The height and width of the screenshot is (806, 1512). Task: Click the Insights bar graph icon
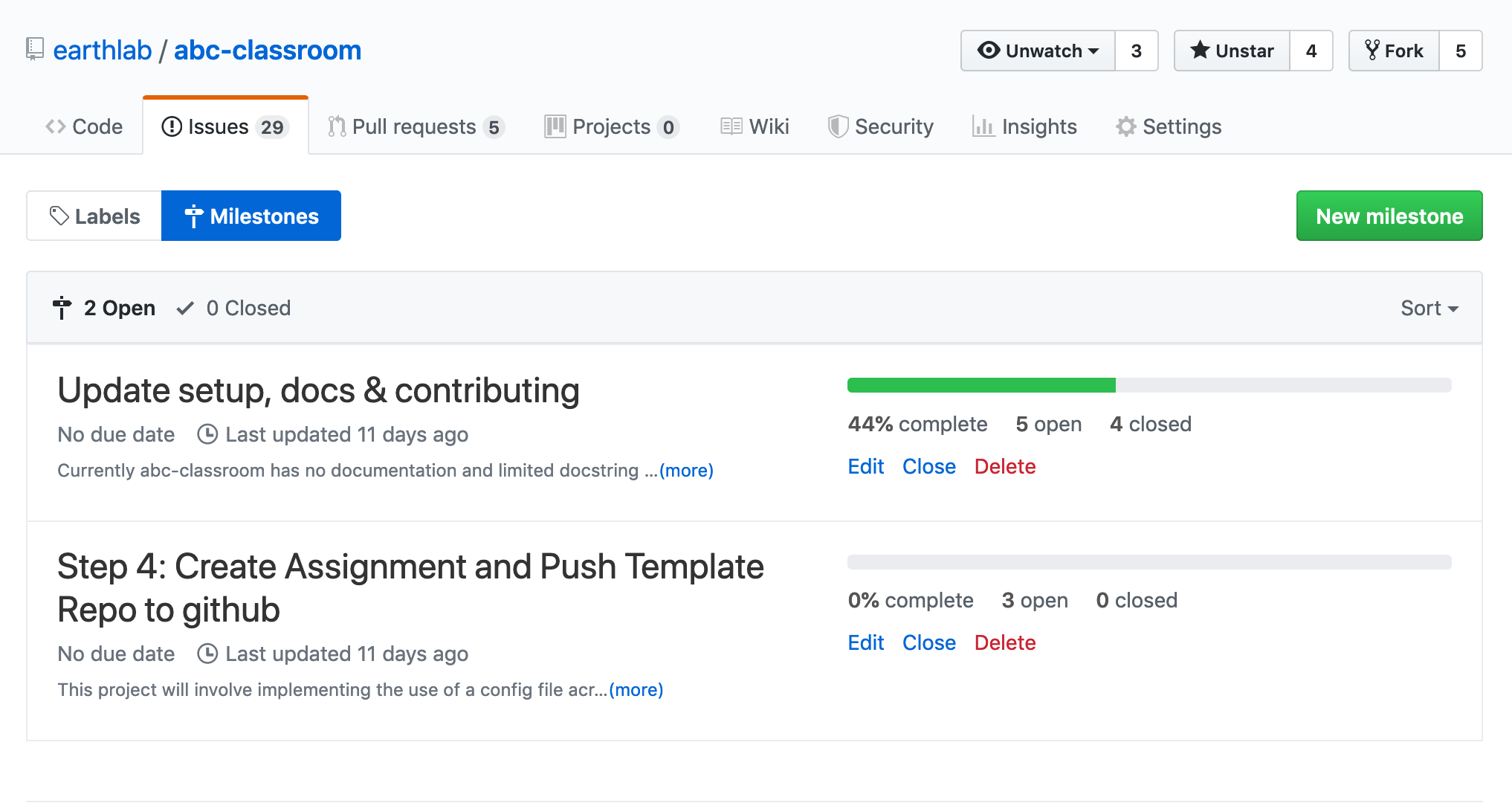983,127
